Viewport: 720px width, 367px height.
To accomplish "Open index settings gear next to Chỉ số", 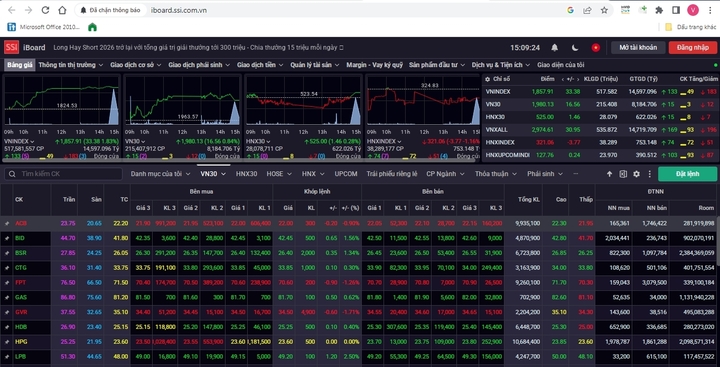I will [x=488, y=79].
